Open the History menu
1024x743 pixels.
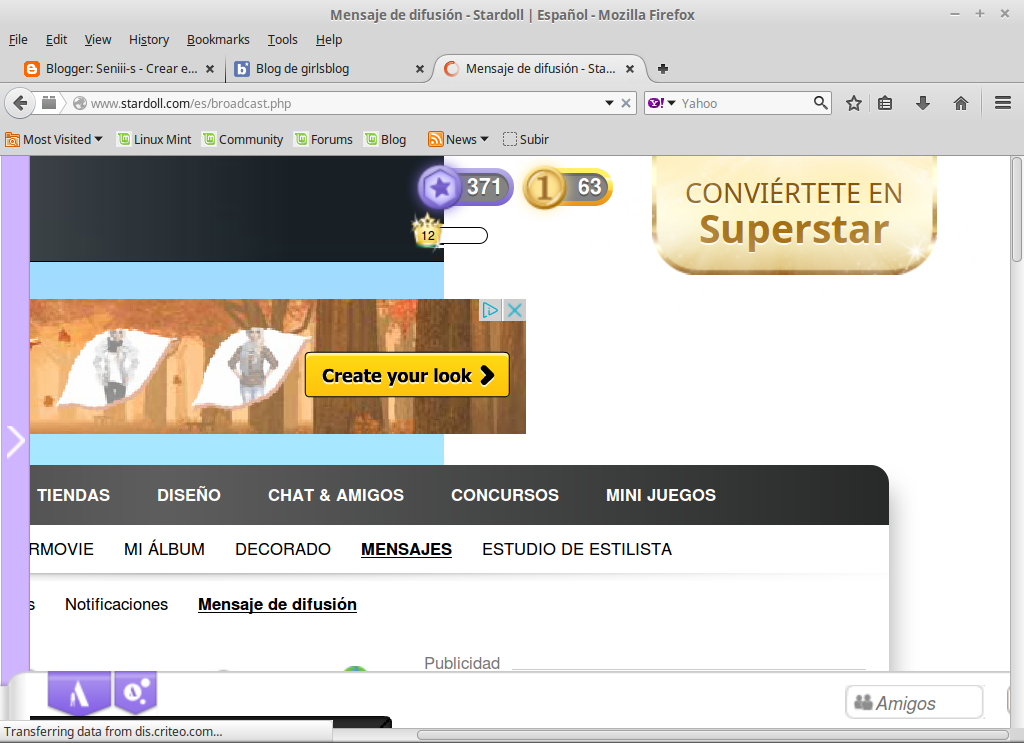point(149,40)
